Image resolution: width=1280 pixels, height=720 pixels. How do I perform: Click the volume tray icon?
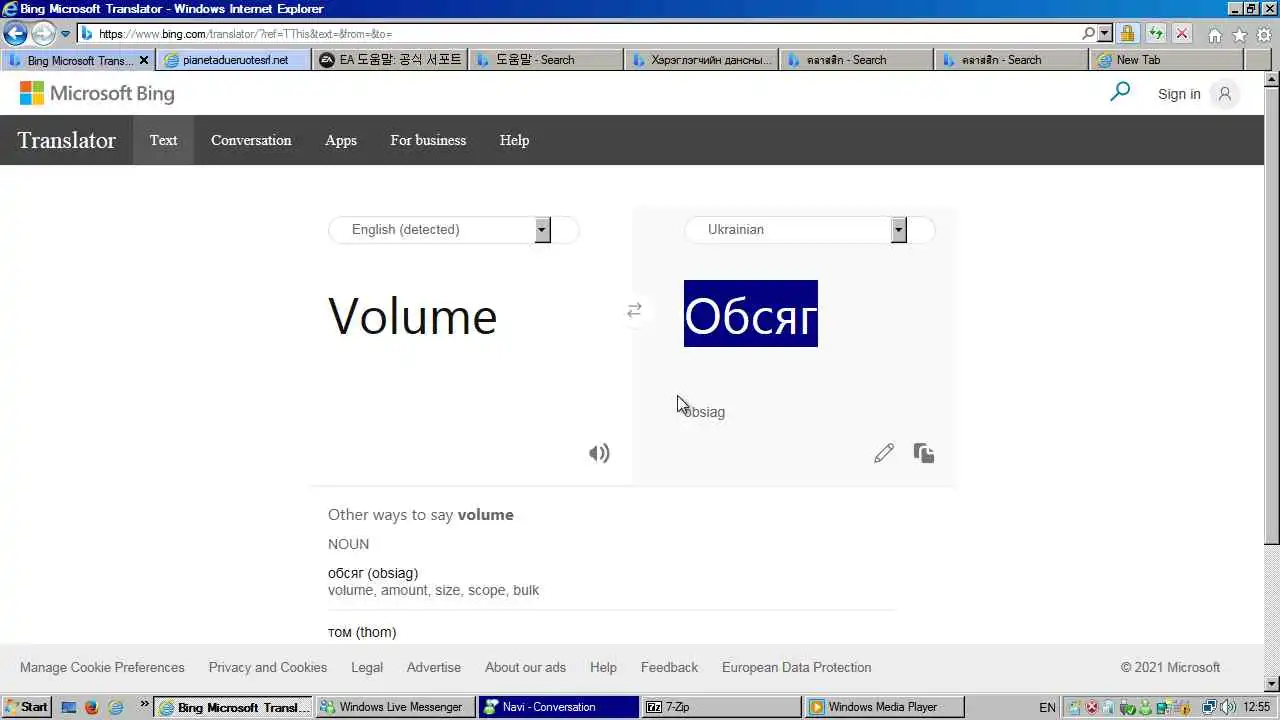click(1229, 707)
